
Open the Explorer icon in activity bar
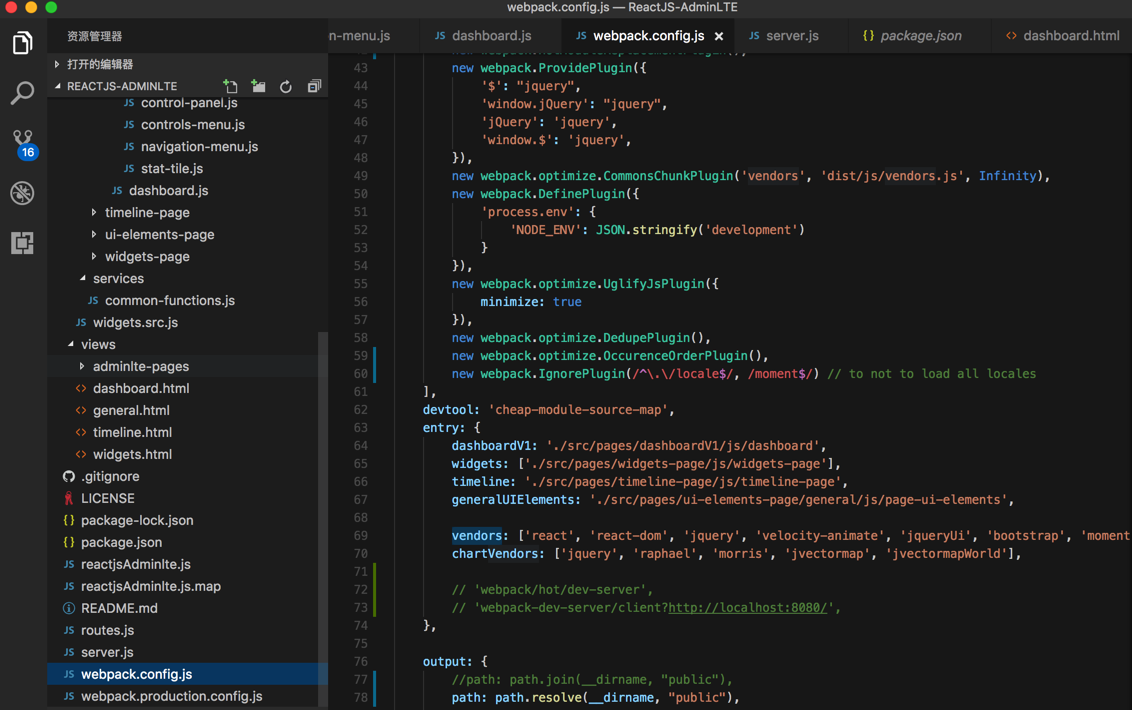pyautogui.click(x=22, y=43)
